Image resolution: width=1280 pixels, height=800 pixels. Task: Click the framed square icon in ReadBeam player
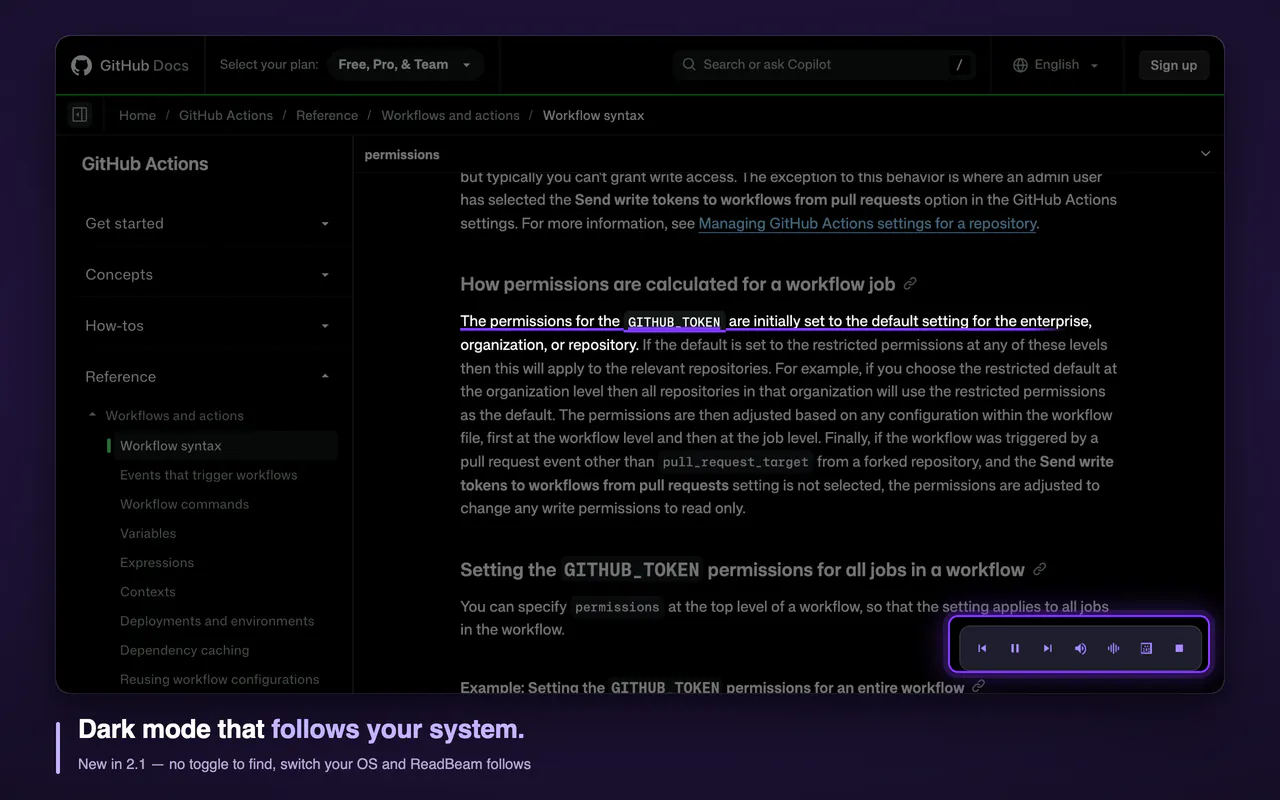click(x=1146, y=648)
